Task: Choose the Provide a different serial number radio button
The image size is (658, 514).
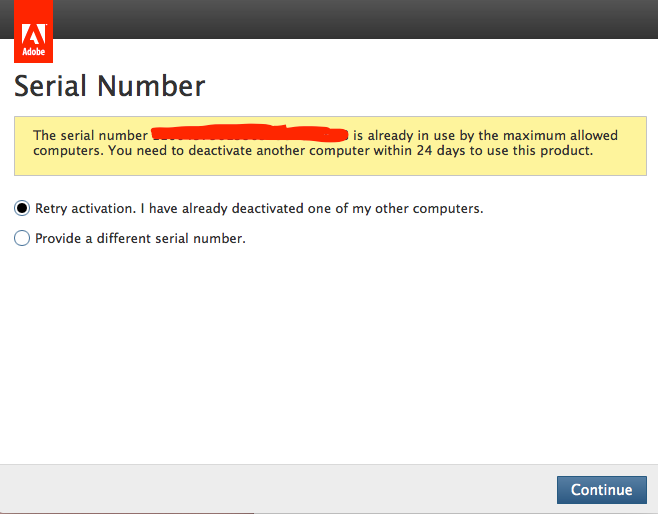Action: tap(22, 239)
